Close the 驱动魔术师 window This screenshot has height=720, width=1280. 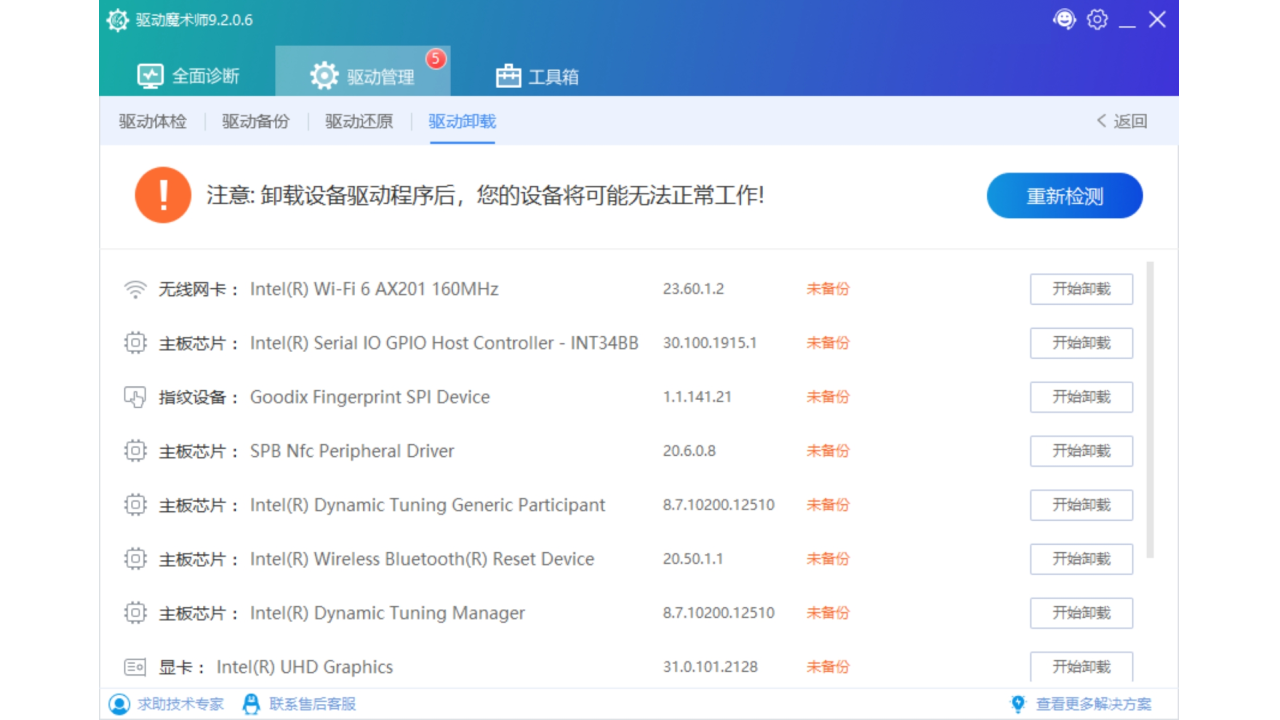click(x=1157, y=19)
